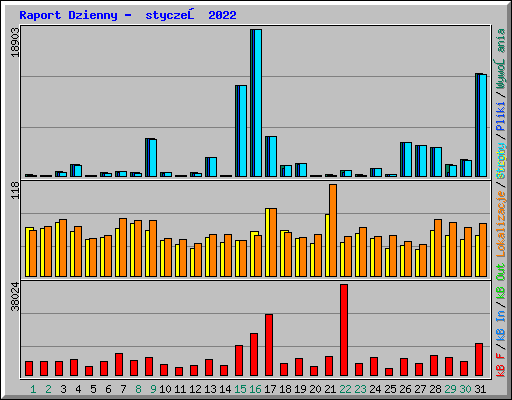Click the Lokalizacje legend label
The height and width of the screenshot is (400, 512).
pos(501,224)
